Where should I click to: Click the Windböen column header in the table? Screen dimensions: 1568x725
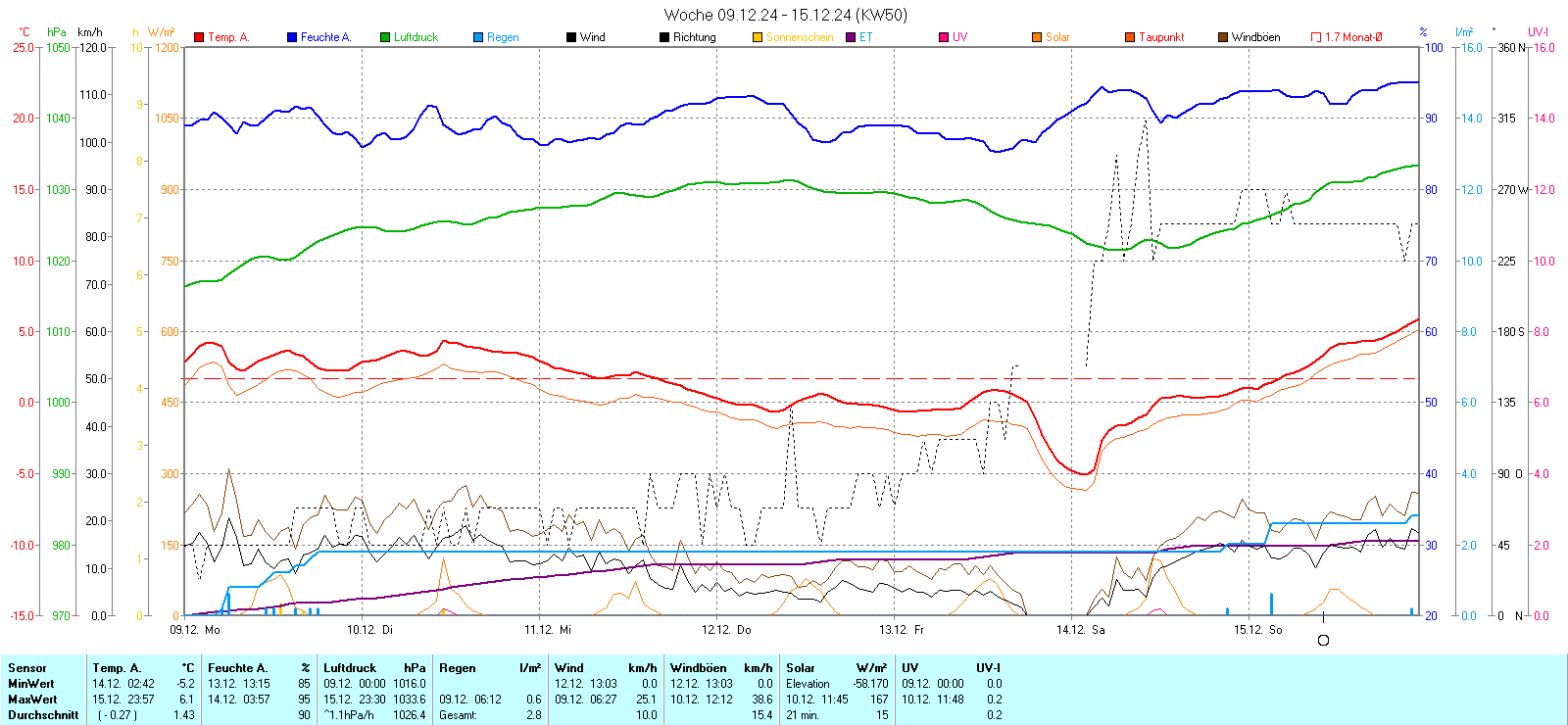click(x=698, y=668)
